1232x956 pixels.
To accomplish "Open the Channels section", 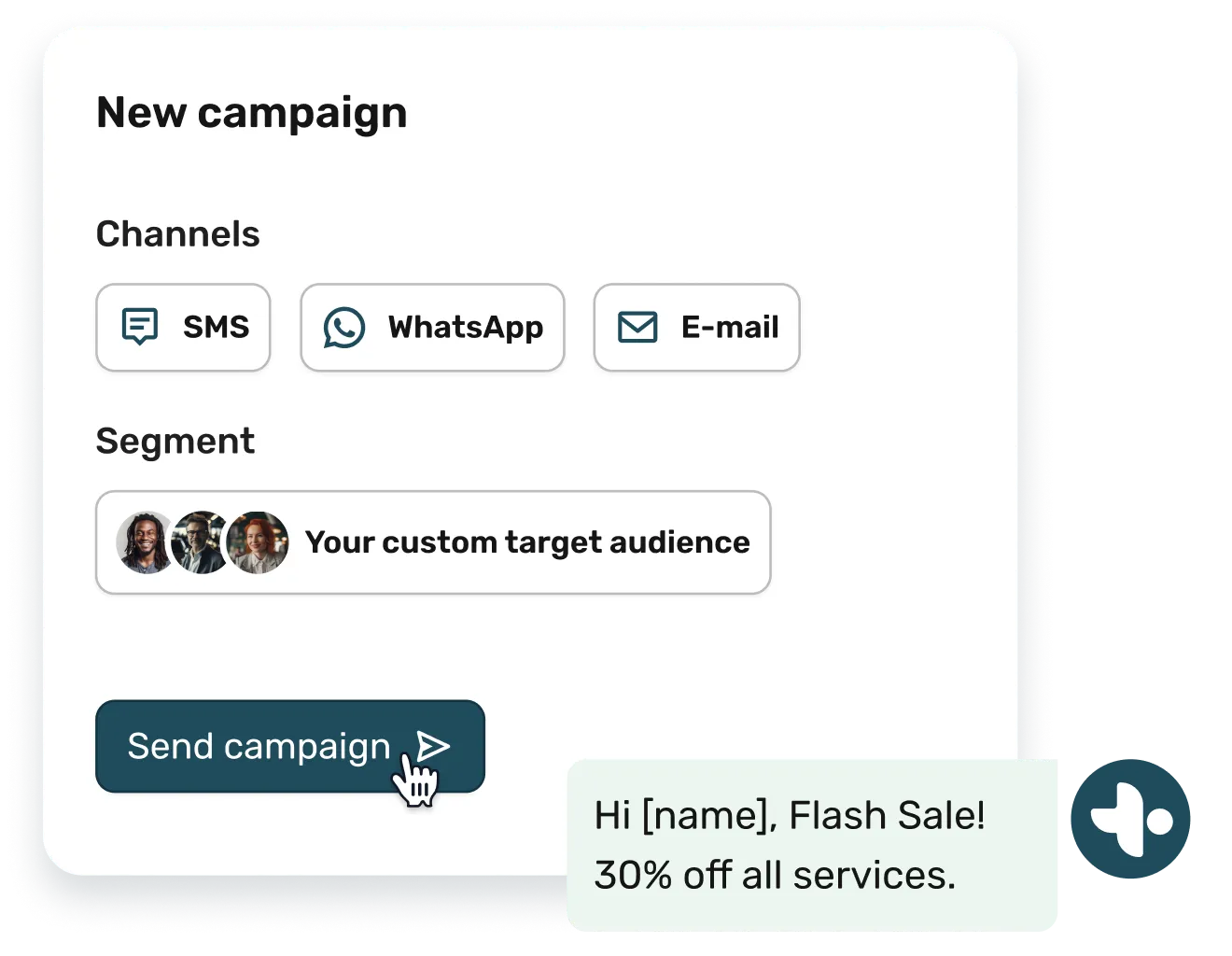I will coord(178,233).
